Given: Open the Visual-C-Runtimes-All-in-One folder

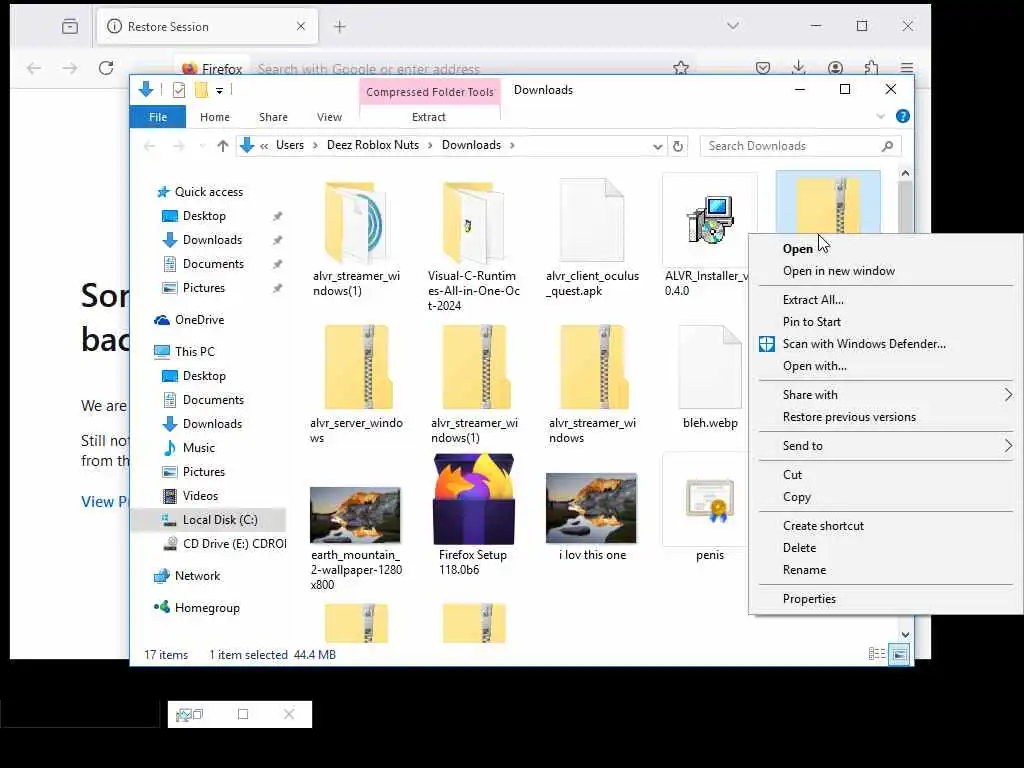Looking at the screenshot, I should (473, 223).
